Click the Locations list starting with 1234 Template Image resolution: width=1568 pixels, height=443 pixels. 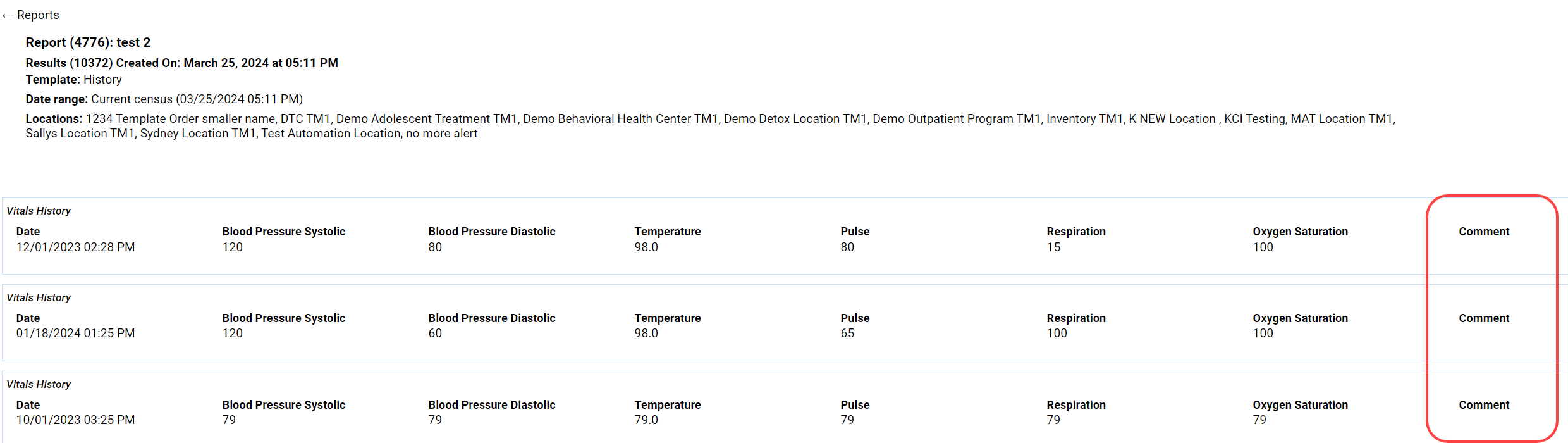(x=711, y=126)
